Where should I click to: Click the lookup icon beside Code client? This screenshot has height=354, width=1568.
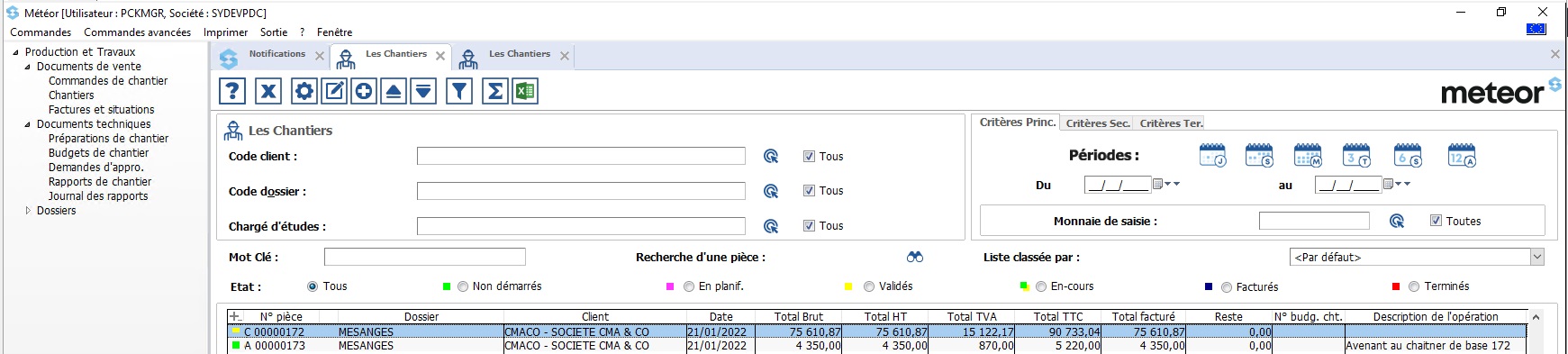(x=771, y=156)
